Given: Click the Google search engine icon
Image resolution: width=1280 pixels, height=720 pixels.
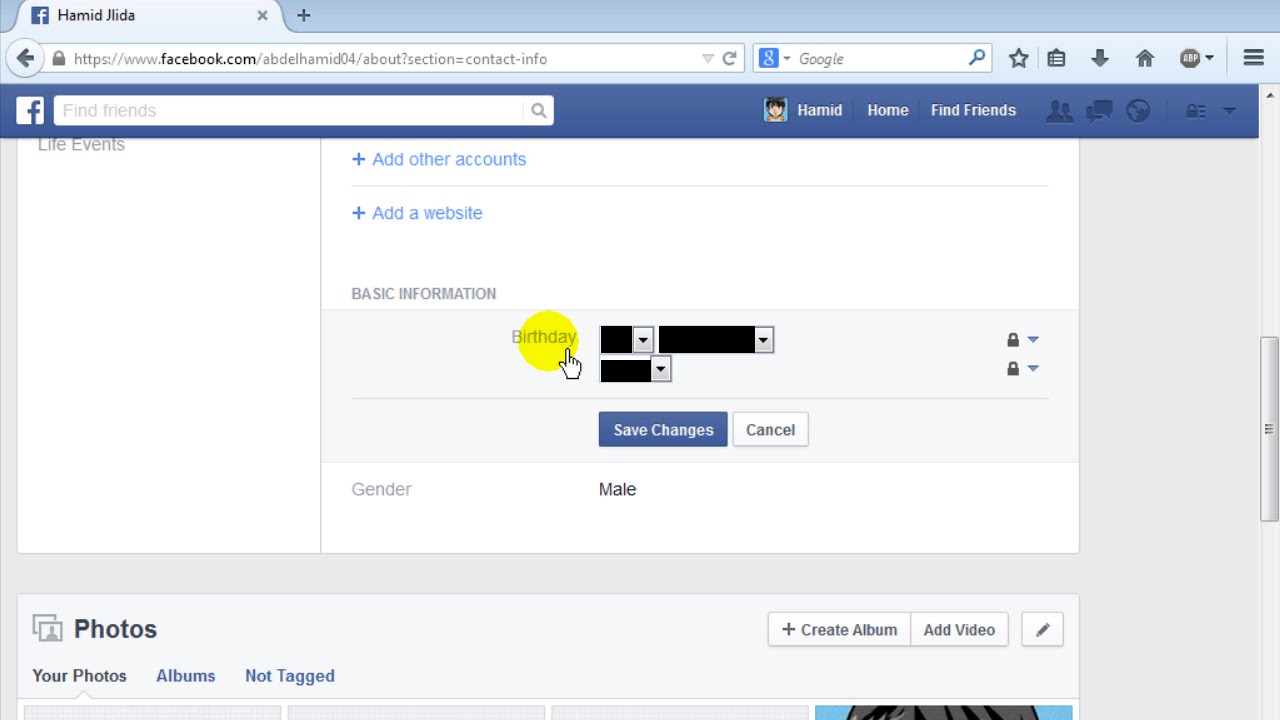Looking at the screenshot, I should tap(768, 58).
